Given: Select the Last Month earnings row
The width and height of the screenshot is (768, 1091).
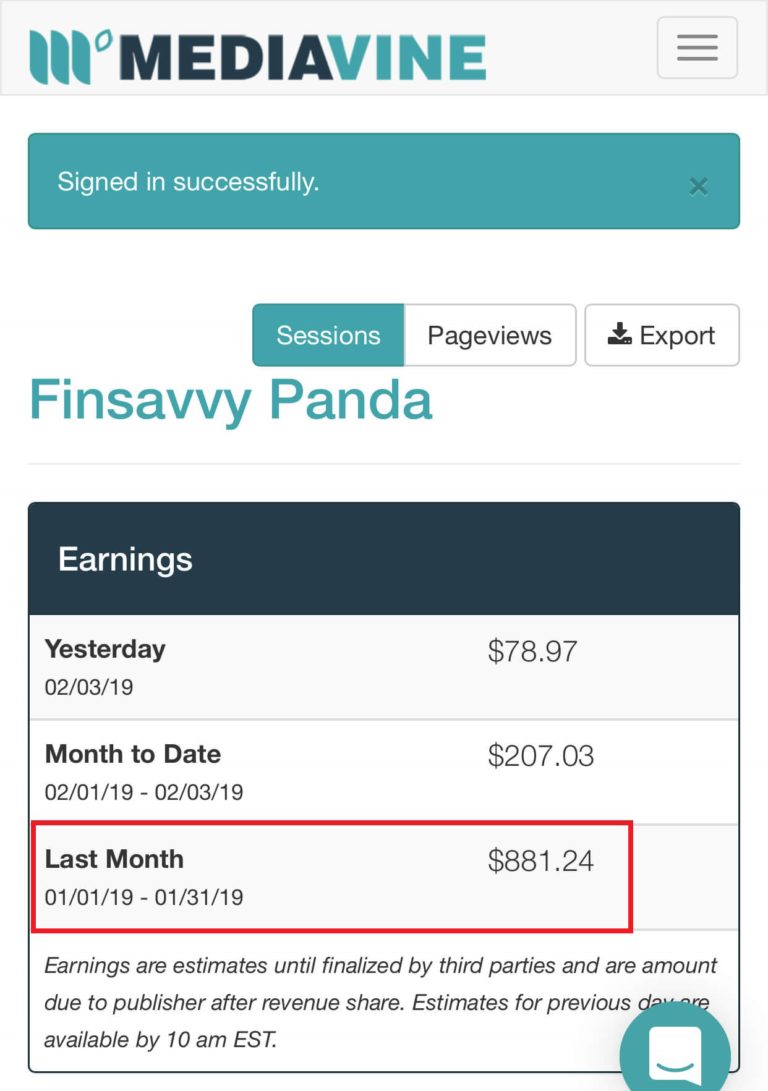Looking at the screenshot, I should [383, 877].
